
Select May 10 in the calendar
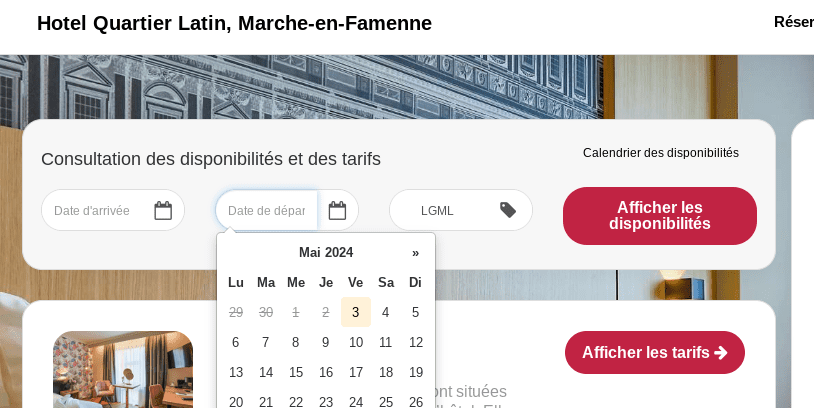pyautogui.click(x=356, y=342)
